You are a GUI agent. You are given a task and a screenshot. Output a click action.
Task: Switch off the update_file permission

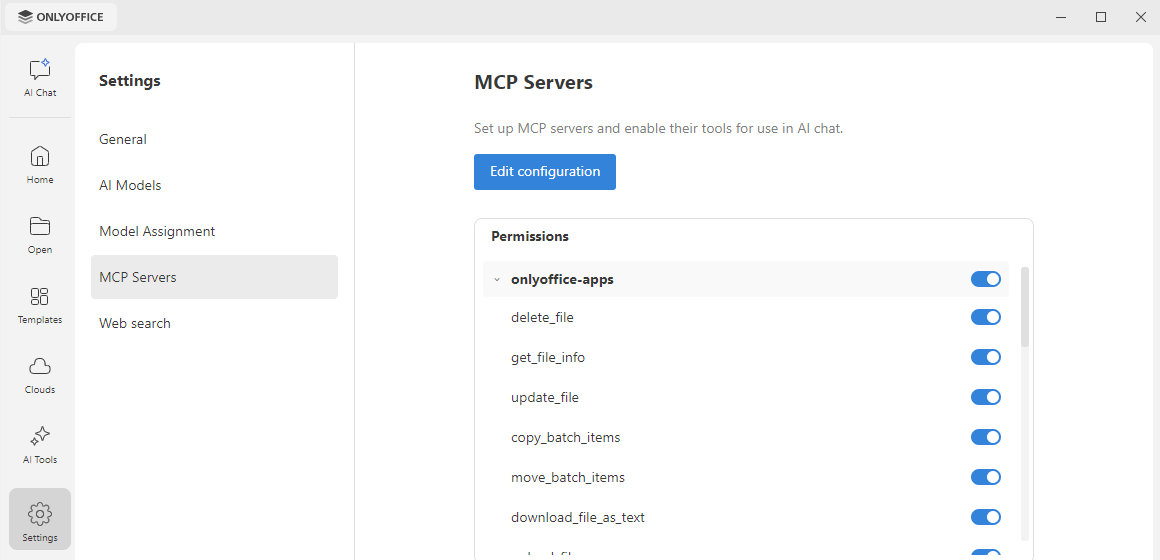985,397
